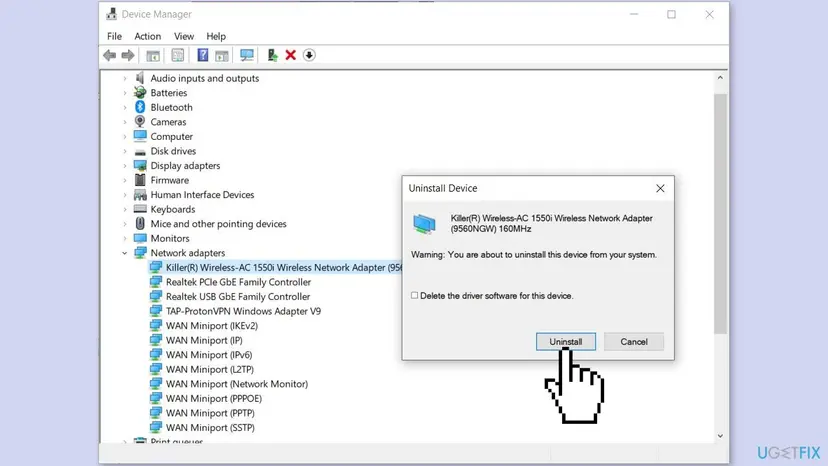Click the red X Uninstall device toolbar icon
The image size is (828, 466).
[290, 55]
